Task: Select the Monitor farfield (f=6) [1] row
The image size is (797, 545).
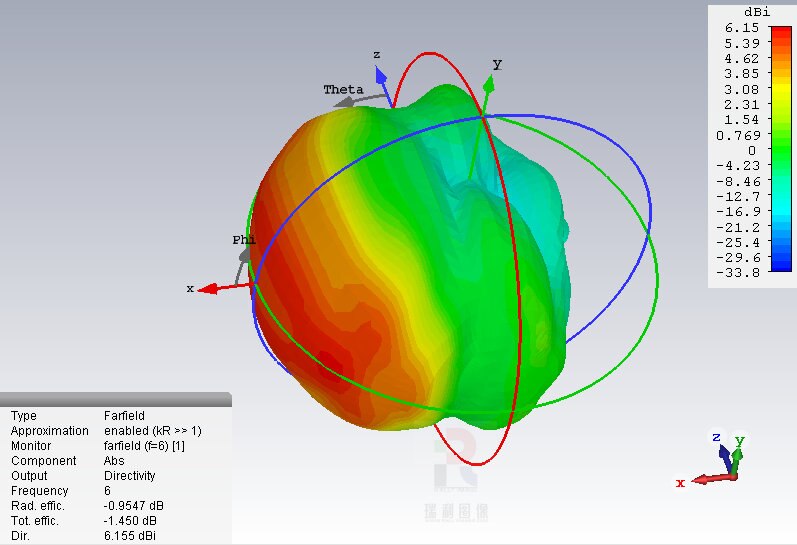Action: (115, 446)
